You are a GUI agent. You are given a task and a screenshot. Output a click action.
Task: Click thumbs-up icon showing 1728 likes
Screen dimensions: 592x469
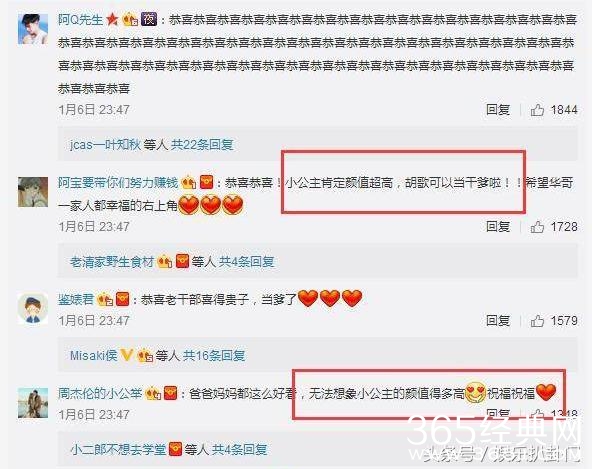point(537,227)
